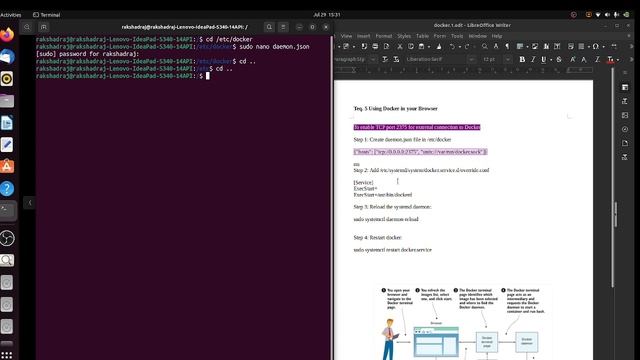Viewport: 640px width, 360px height.
Task: Expand the Insert Table dropdown arrow
Action: click(527, 47)
